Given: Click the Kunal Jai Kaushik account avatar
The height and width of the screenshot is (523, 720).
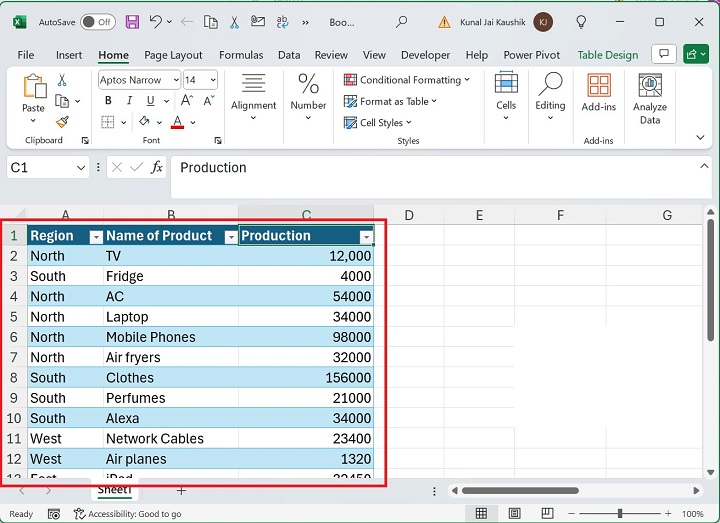Looking at the screenshot, I should [543, 22].
